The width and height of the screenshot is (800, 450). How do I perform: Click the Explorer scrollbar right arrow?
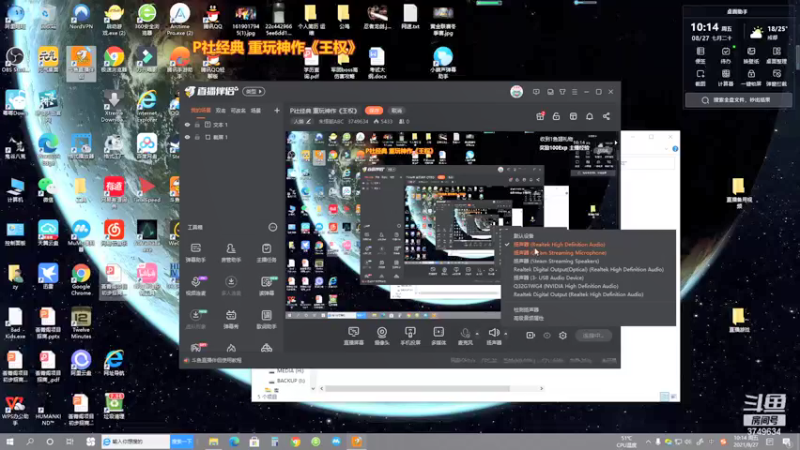pyautogui.click(x=541, y=389)
